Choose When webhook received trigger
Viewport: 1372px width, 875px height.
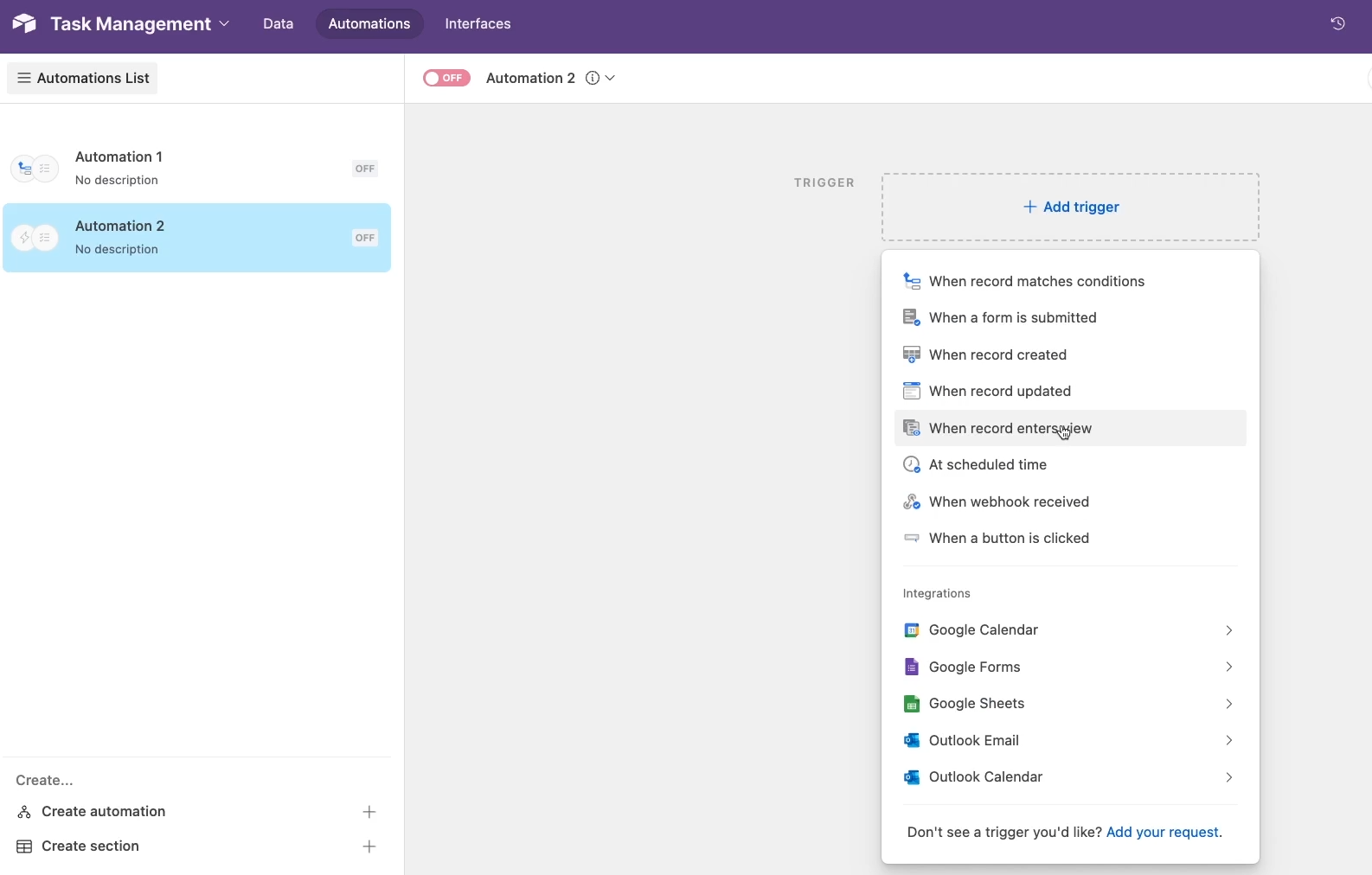1070,501
